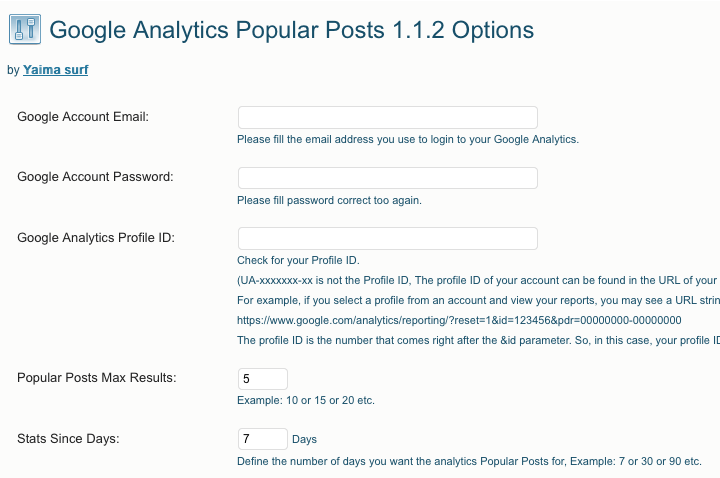The height and width of the screenshot is (478, 720).
Task: Click the Popular Posts Max Results box showing 5
Action: pos(263,379)
